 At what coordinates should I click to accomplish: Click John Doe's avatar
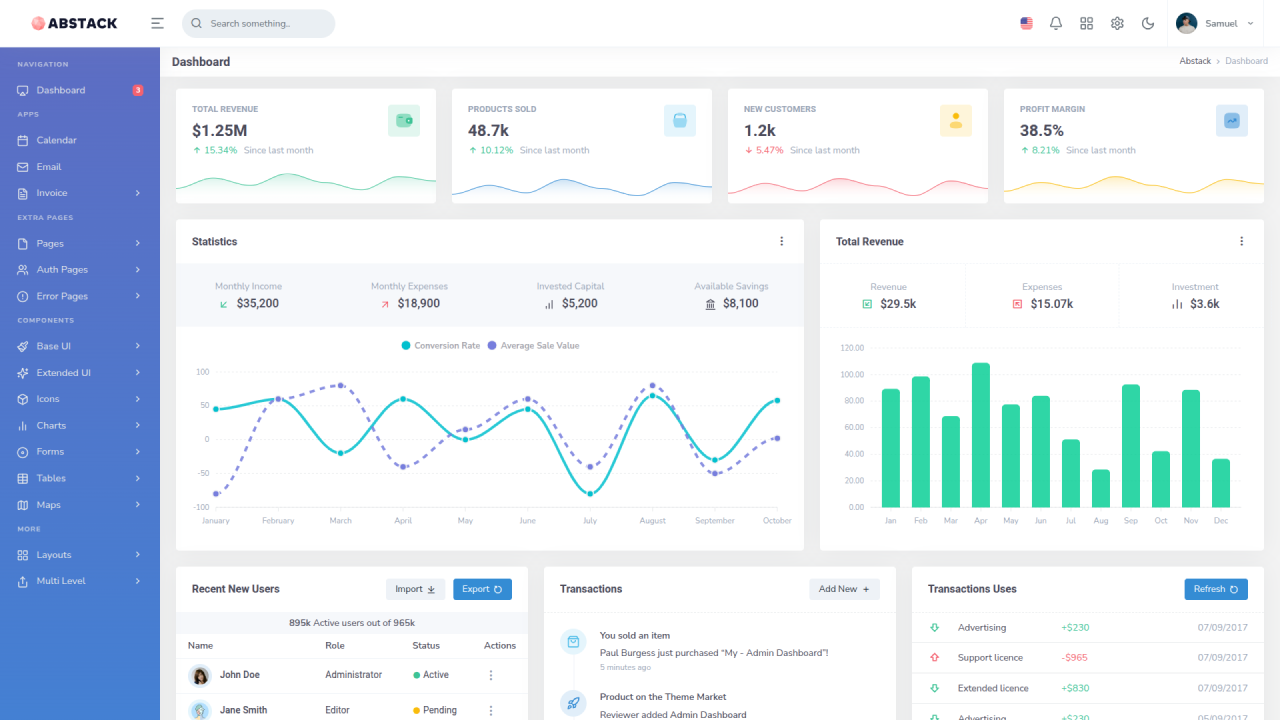pos(200,675)
